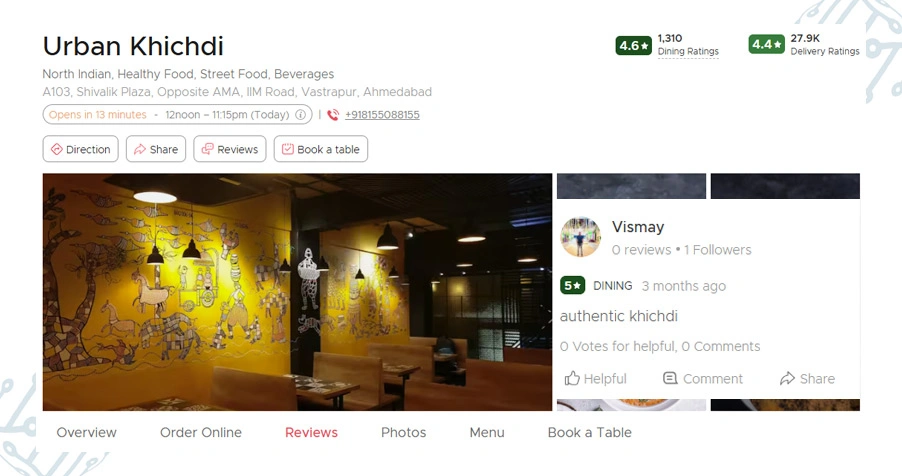
Task: Click the share arrow icon beside Share button
Action: click(x=140, y=149)
